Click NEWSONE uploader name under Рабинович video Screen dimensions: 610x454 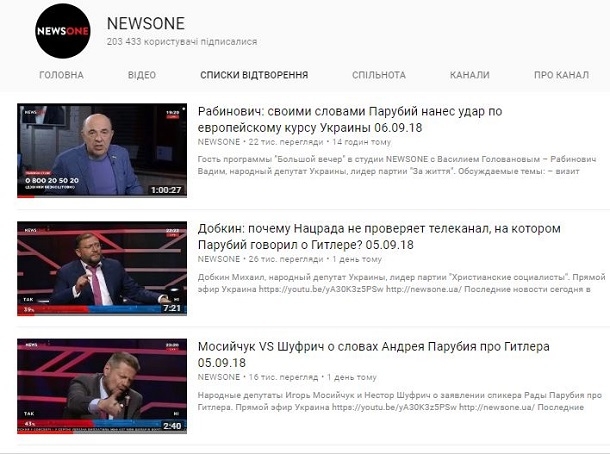[219, 142]
